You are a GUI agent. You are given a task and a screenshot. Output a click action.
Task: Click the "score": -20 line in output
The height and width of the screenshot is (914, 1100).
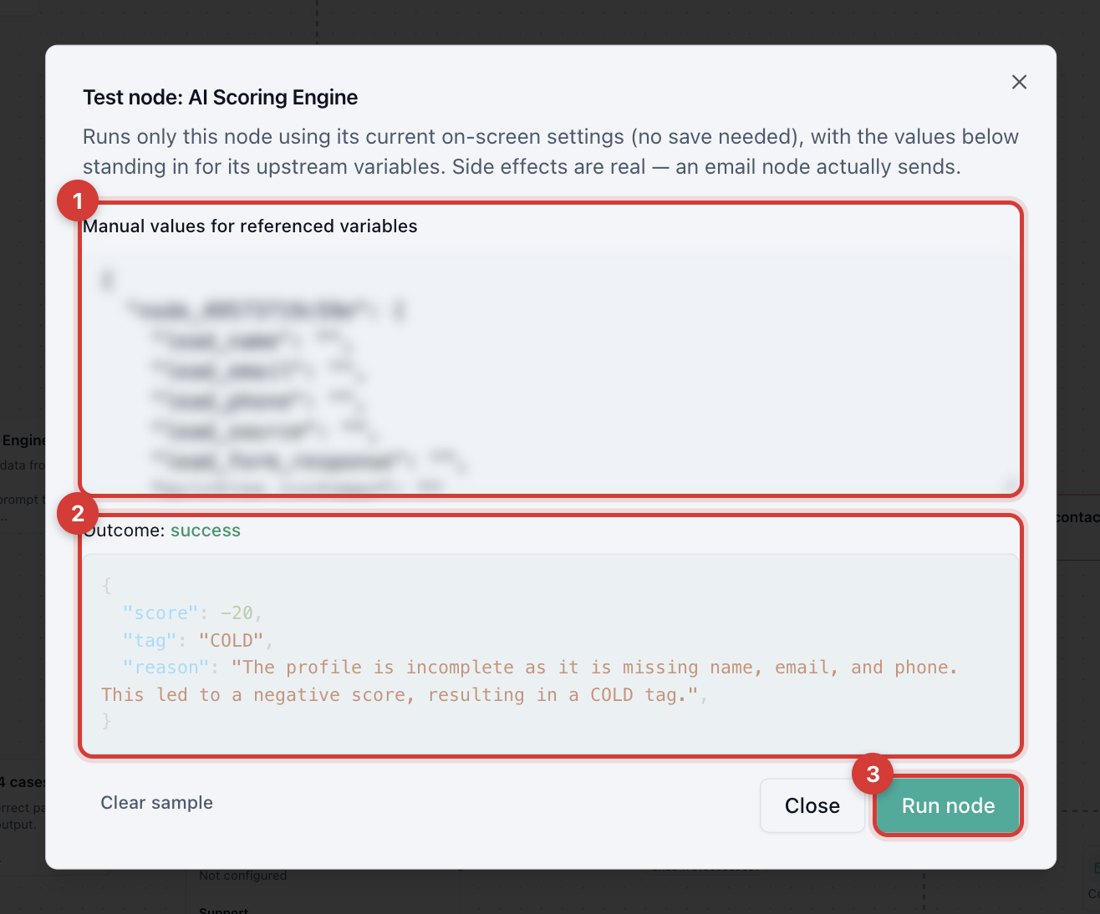192,612
